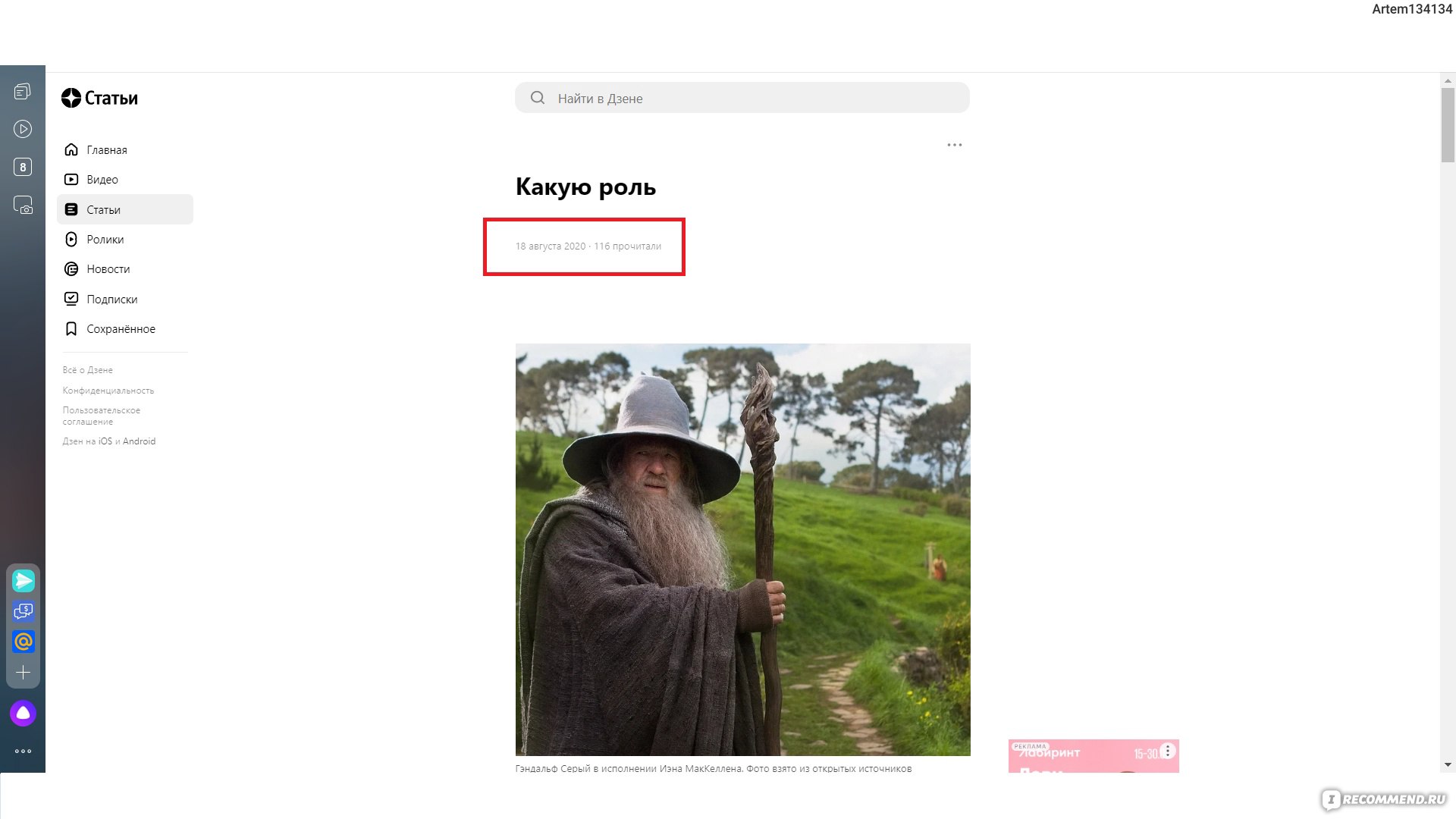The image size is (1456, 819).
Task: Go to Главная menu item
Action: 124,150
